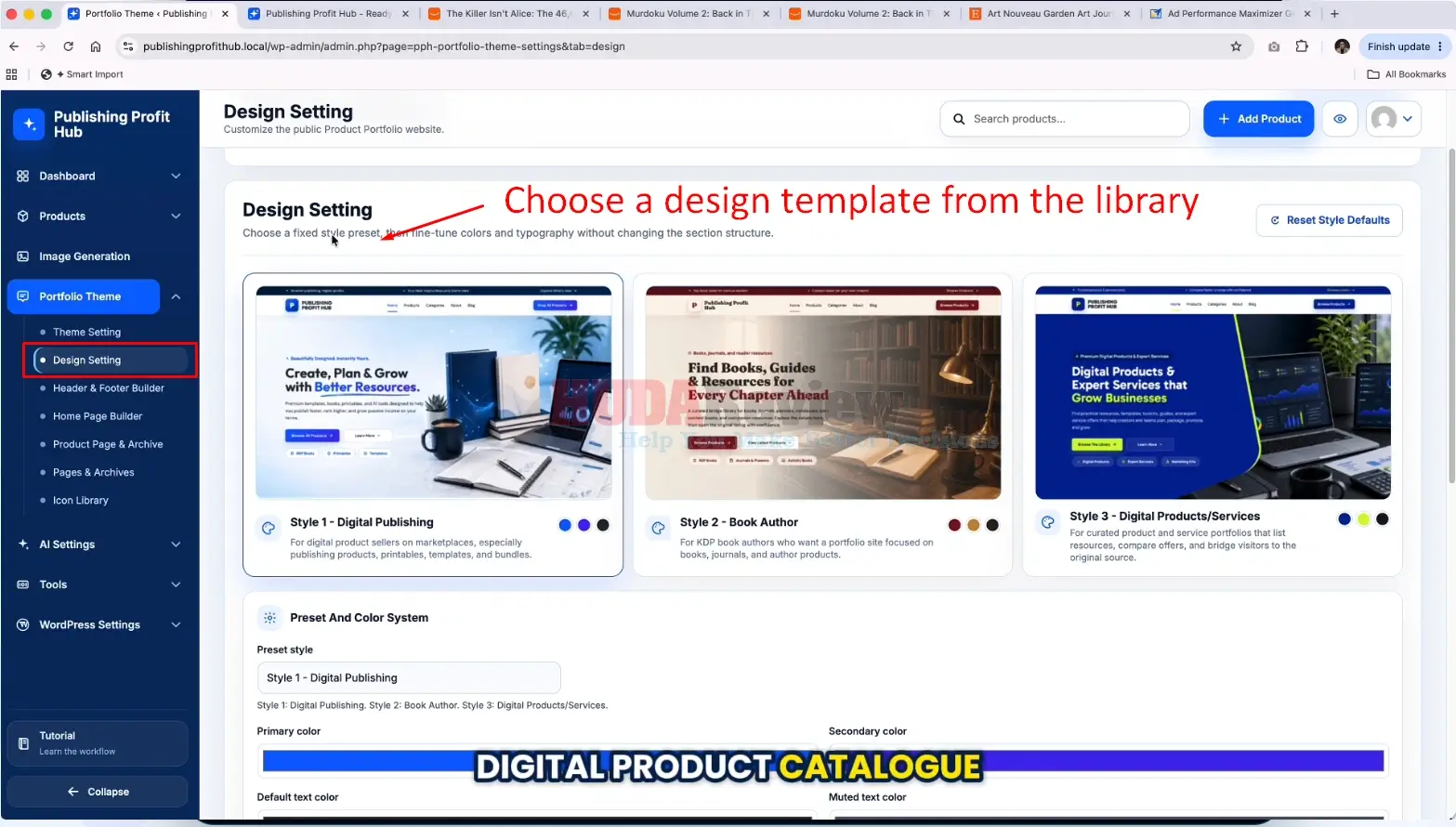
Task: Open Home Page Builder
Action: (98, 416)
